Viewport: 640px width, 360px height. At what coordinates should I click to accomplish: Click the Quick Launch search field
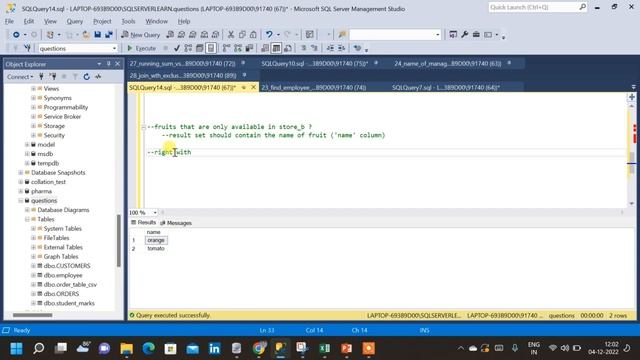[x=538, y=7]
